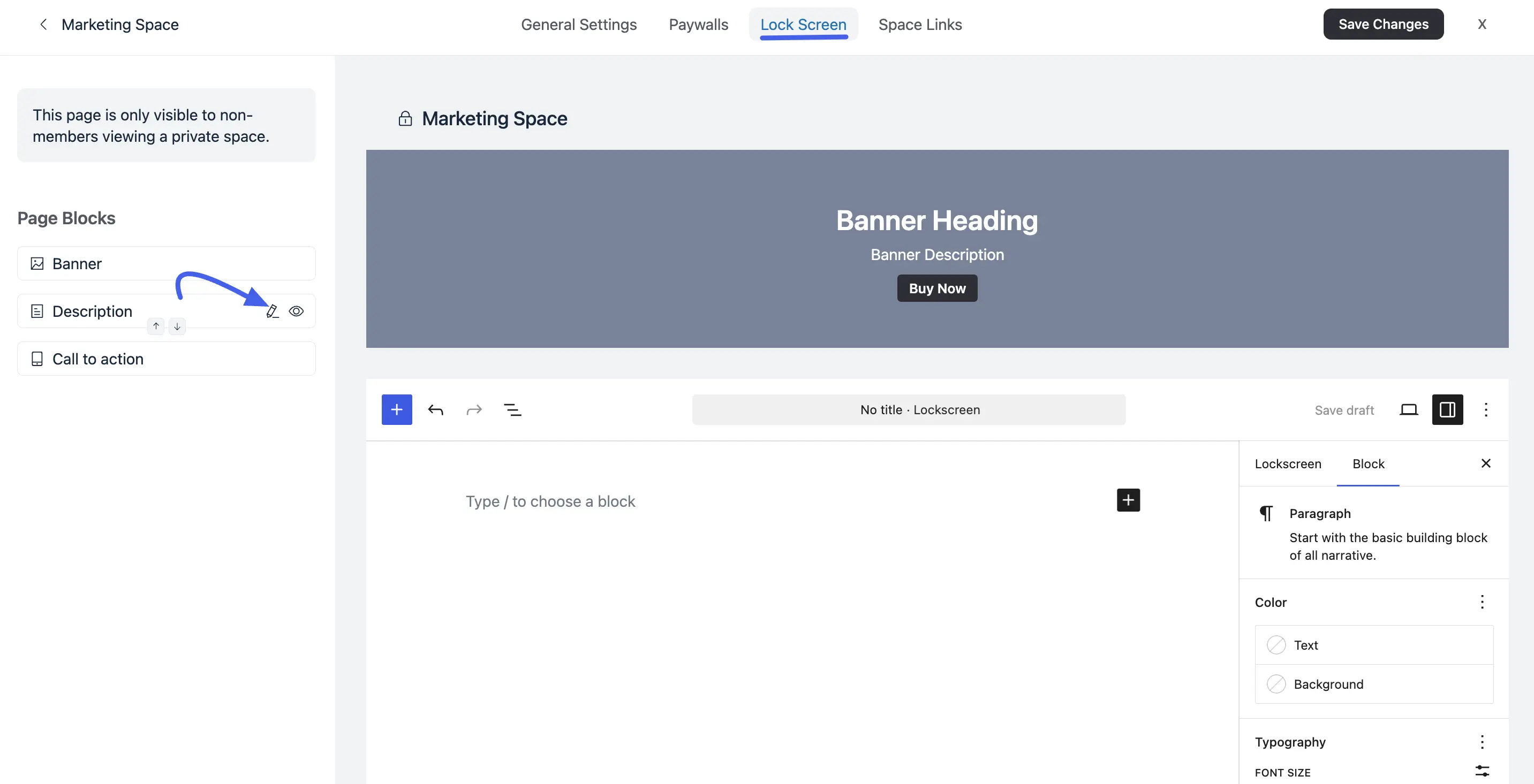Screen dimensions: 1534x784
Task: Switch to the Paywalls tab
Action: click(698, 25)
